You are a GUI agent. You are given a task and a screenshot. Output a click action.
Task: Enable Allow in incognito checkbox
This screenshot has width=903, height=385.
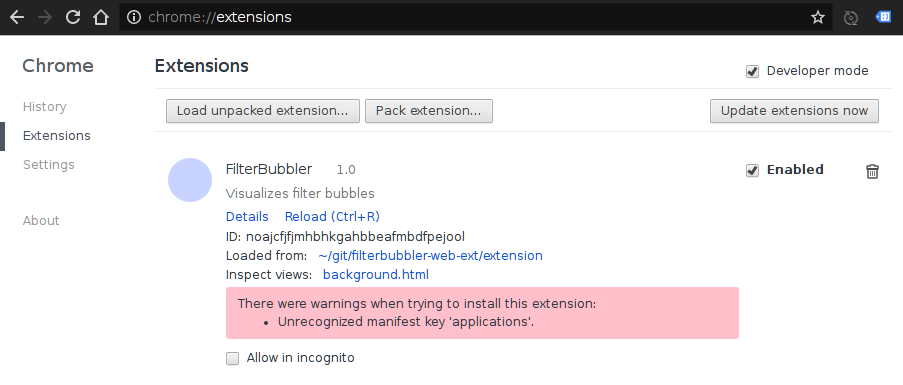(232, 359)
